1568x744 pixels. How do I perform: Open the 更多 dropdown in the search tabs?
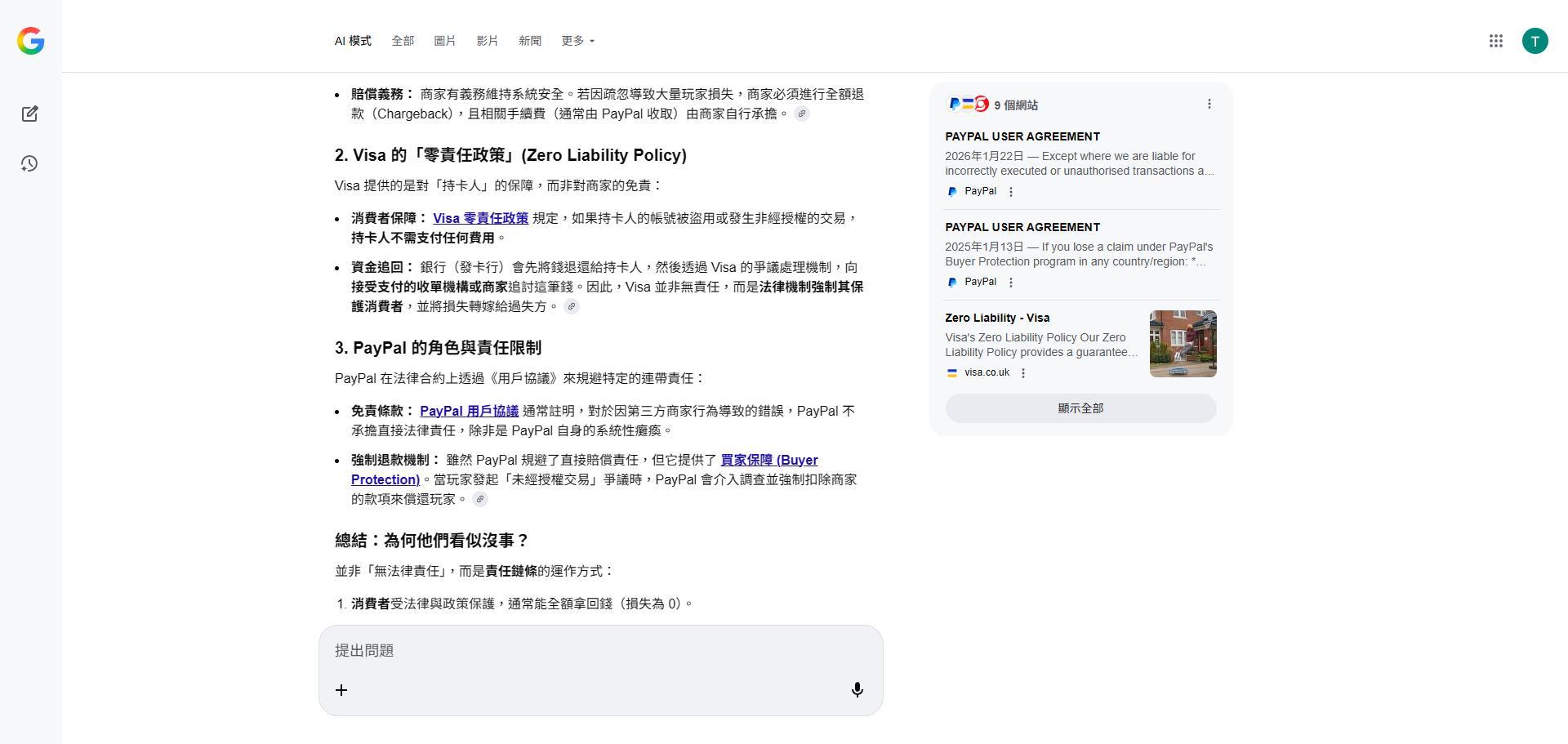point(577,40)
